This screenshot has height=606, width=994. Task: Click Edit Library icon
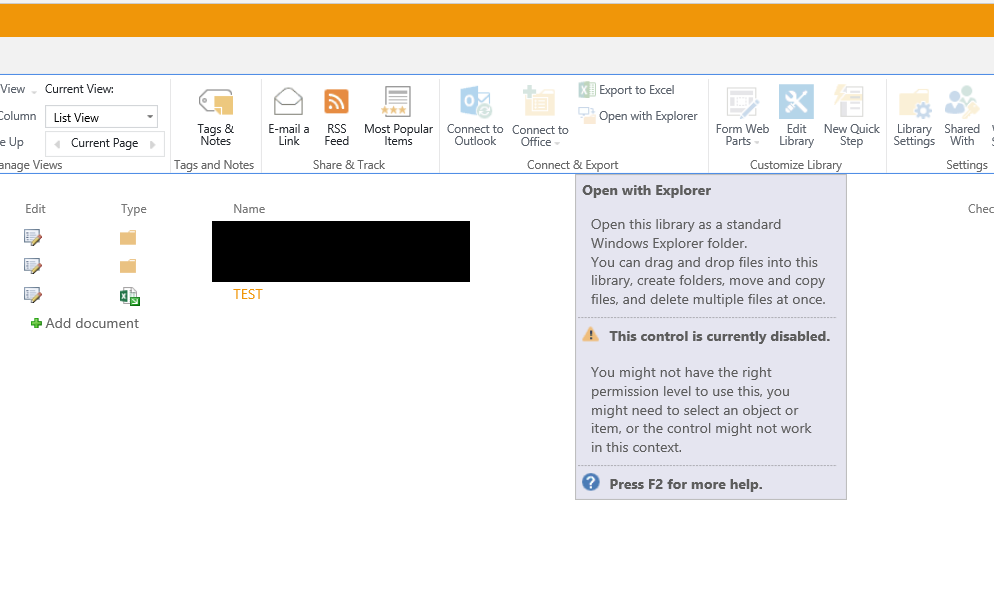click(x=796, y=102)
